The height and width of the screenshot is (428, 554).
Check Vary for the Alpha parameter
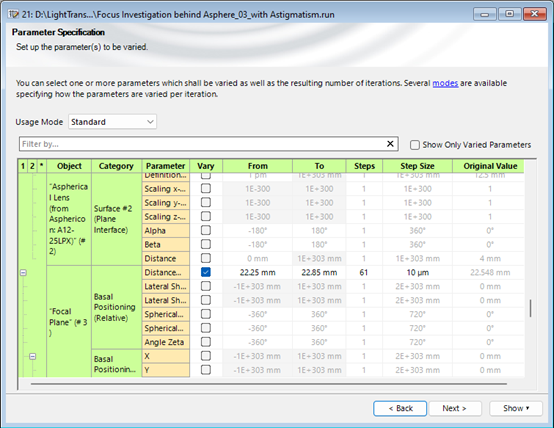coord(206,230)
